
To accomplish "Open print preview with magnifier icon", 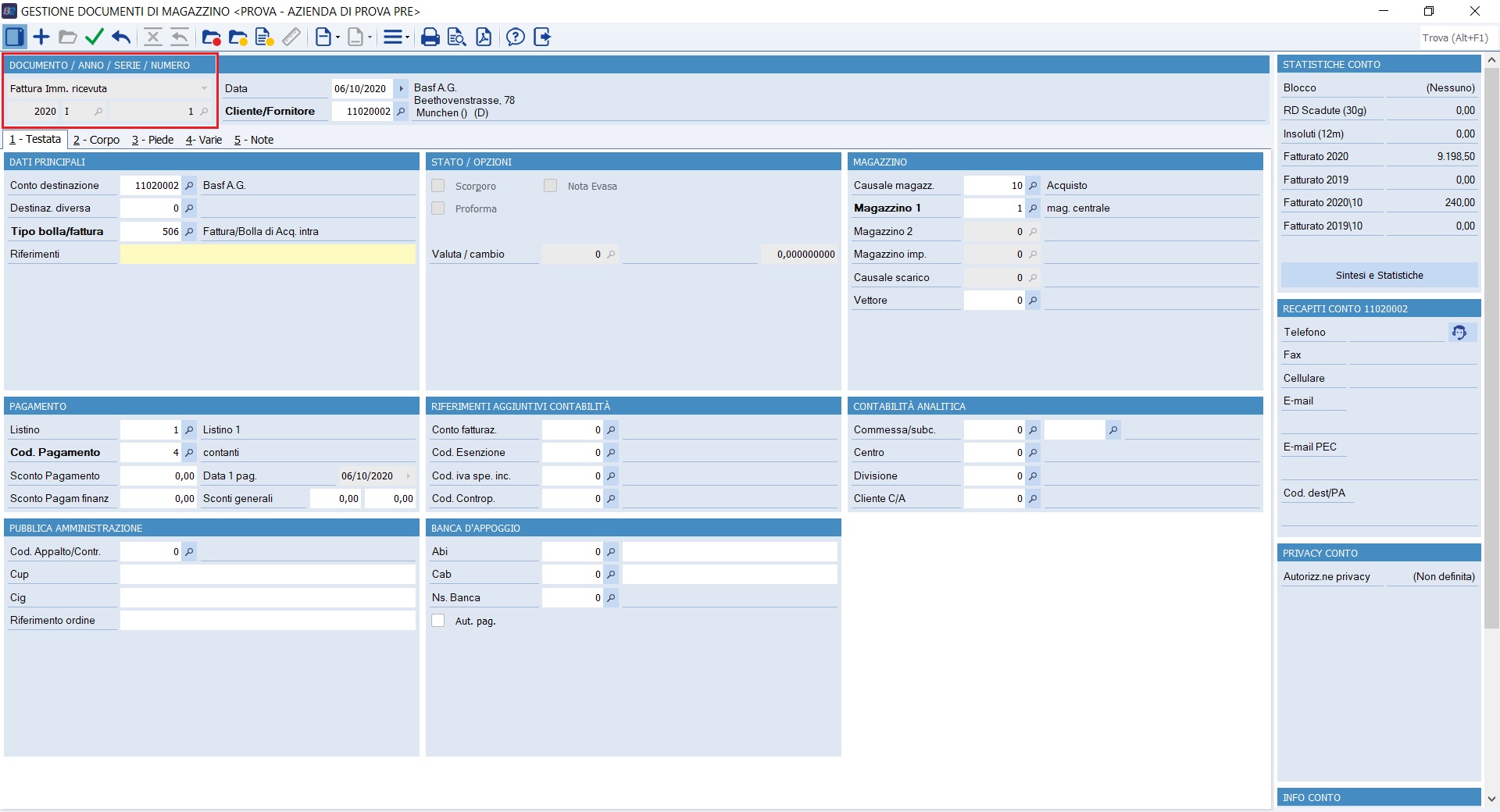I will point(457,37).
